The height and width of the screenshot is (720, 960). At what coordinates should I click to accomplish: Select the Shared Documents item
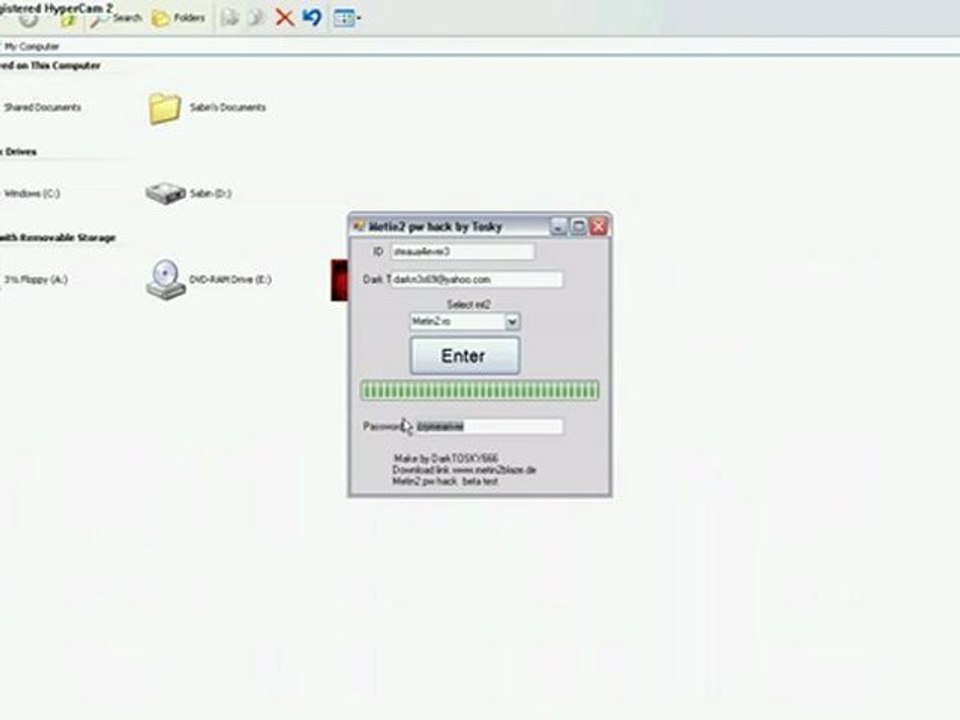[x=42, y=108]
